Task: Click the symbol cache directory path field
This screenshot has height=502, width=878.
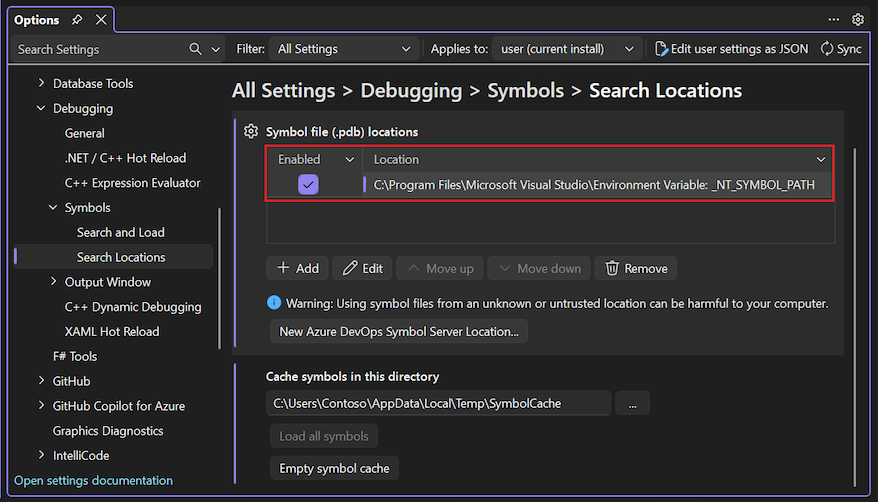Action: tap(438, 403)
